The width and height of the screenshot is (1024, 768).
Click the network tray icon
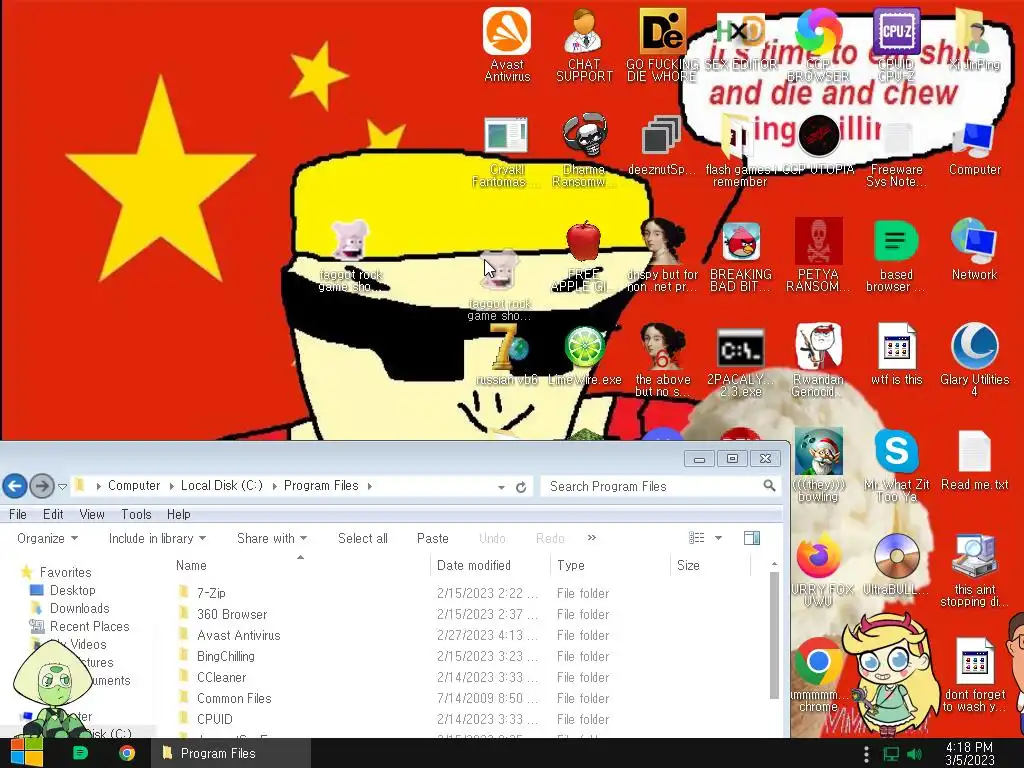click(x=890, y=754)
